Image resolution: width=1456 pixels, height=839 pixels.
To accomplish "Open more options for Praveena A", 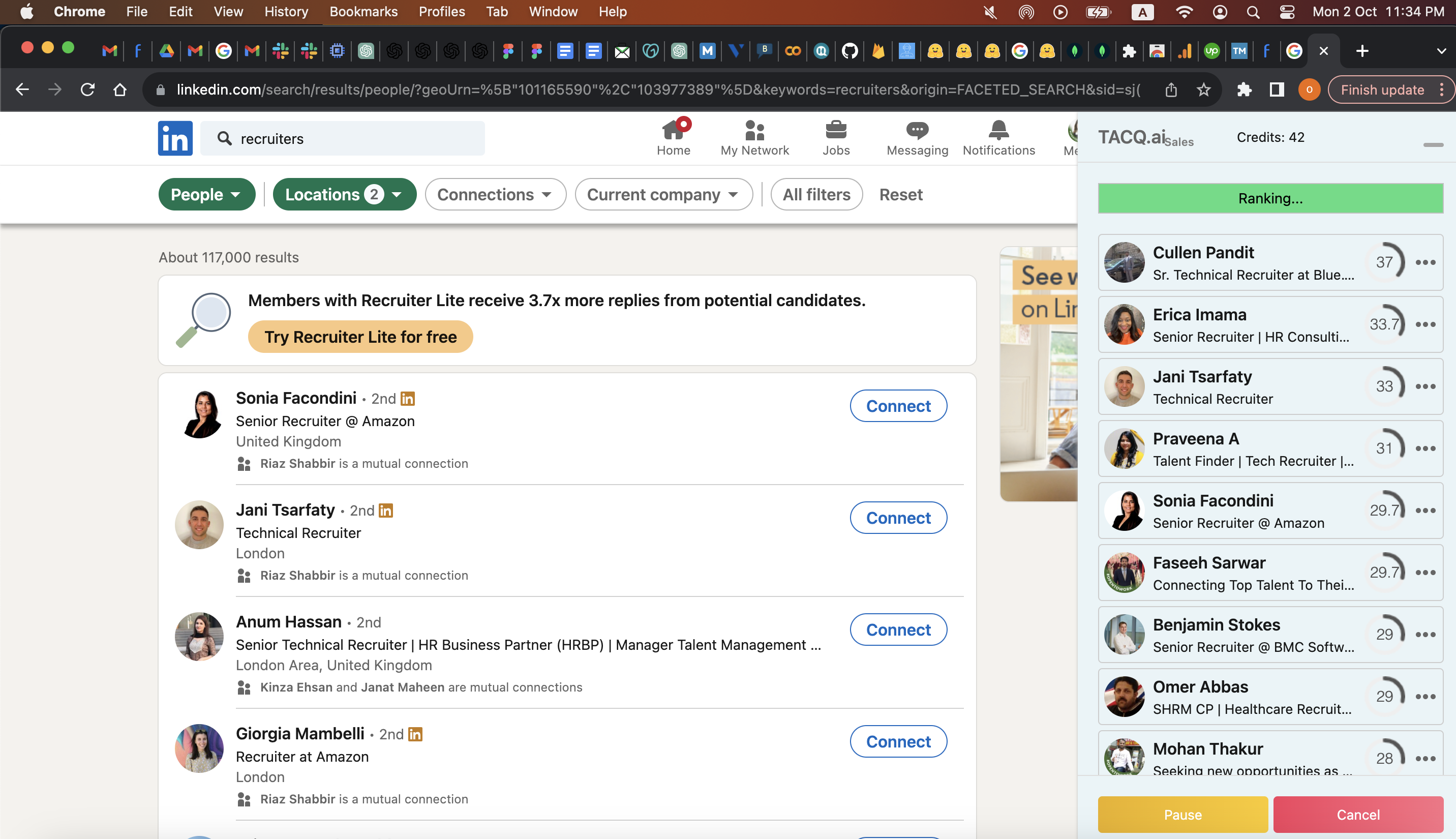I will [1425, 449].
